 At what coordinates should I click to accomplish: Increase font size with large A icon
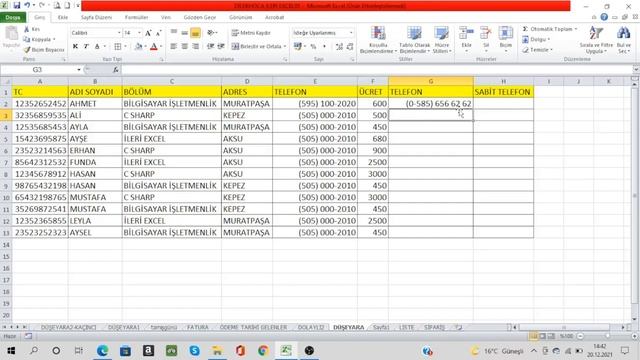click(148, 33)
